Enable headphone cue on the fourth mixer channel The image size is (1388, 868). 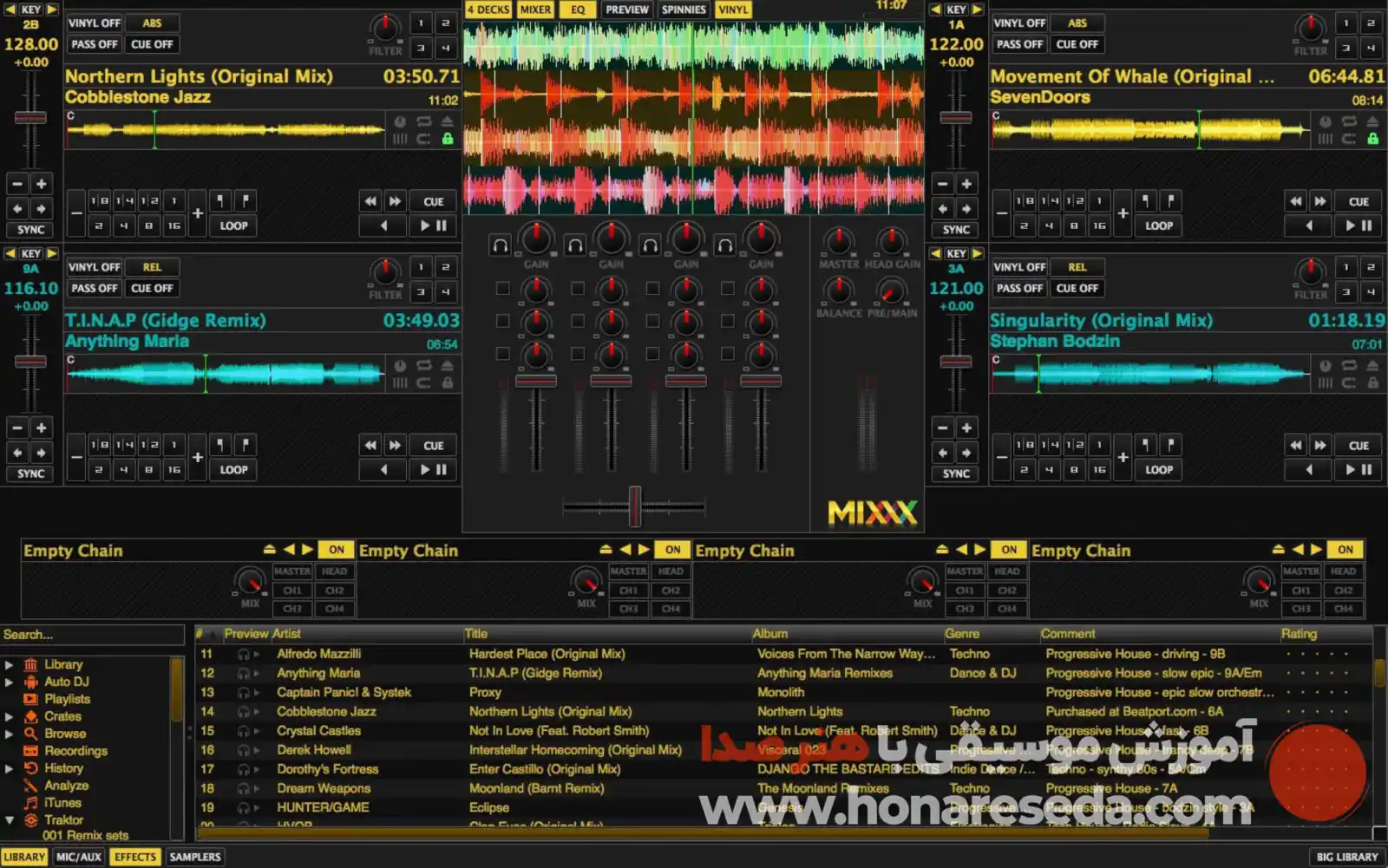[x=725, y=245]
